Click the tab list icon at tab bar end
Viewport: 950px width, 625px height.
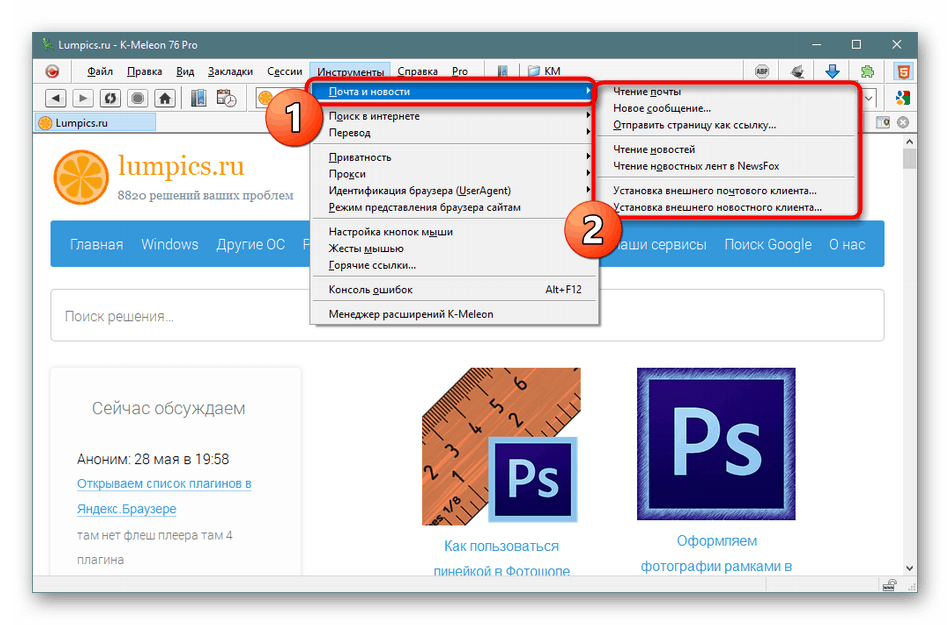click(883, 122)
